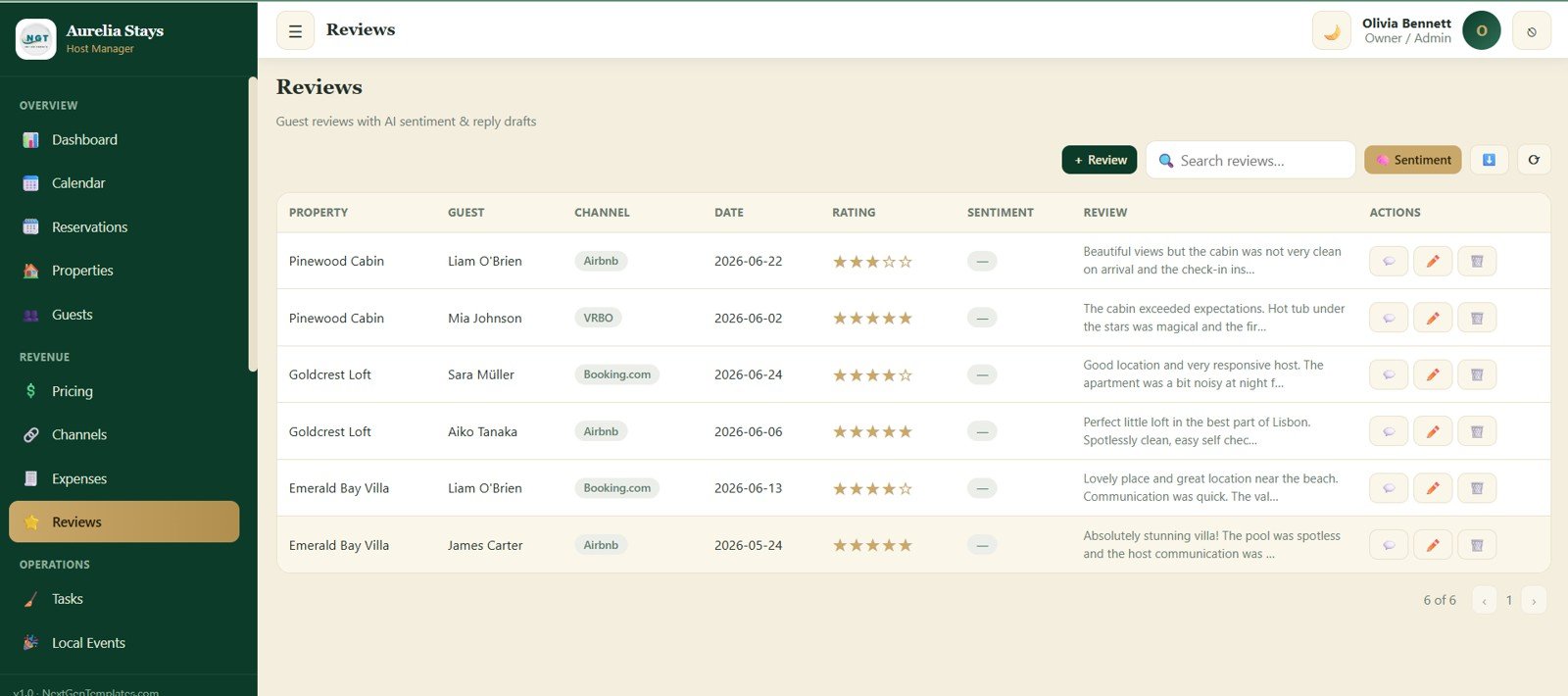Click the download export icon
1568x696 pixels.
click(x=1489, y=160)
